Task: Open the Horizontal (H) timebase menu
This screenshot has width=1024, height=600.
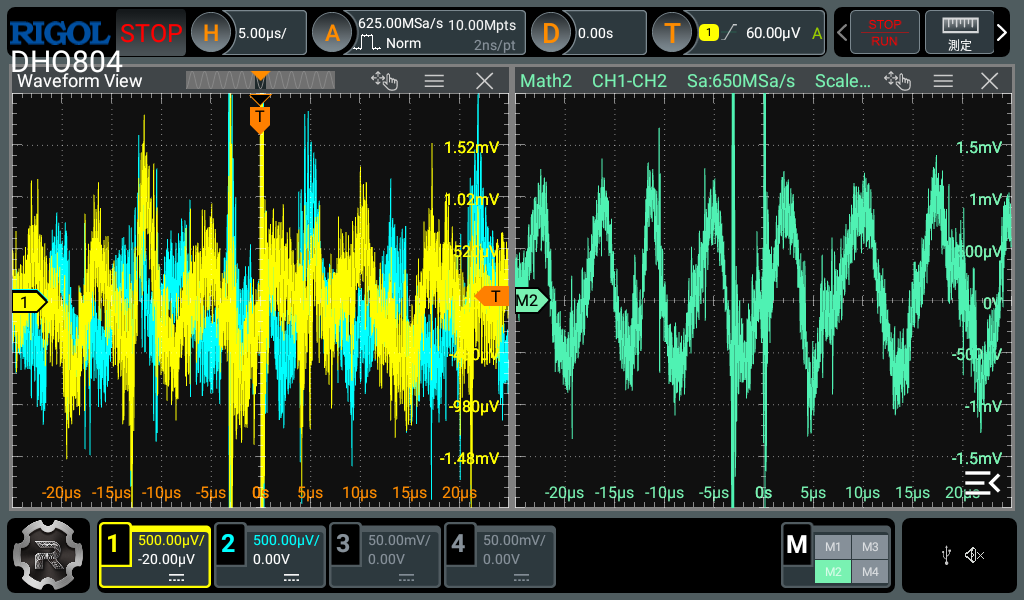Action: coord(210,33)
